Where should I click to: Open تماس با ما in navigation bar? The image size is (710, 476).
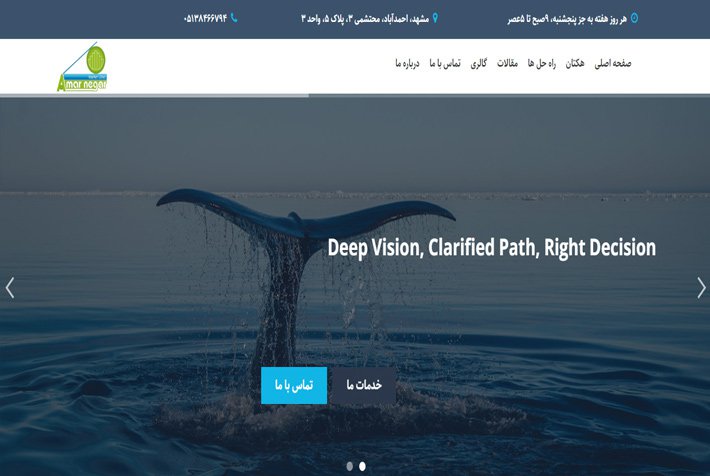tap(445, 63)
